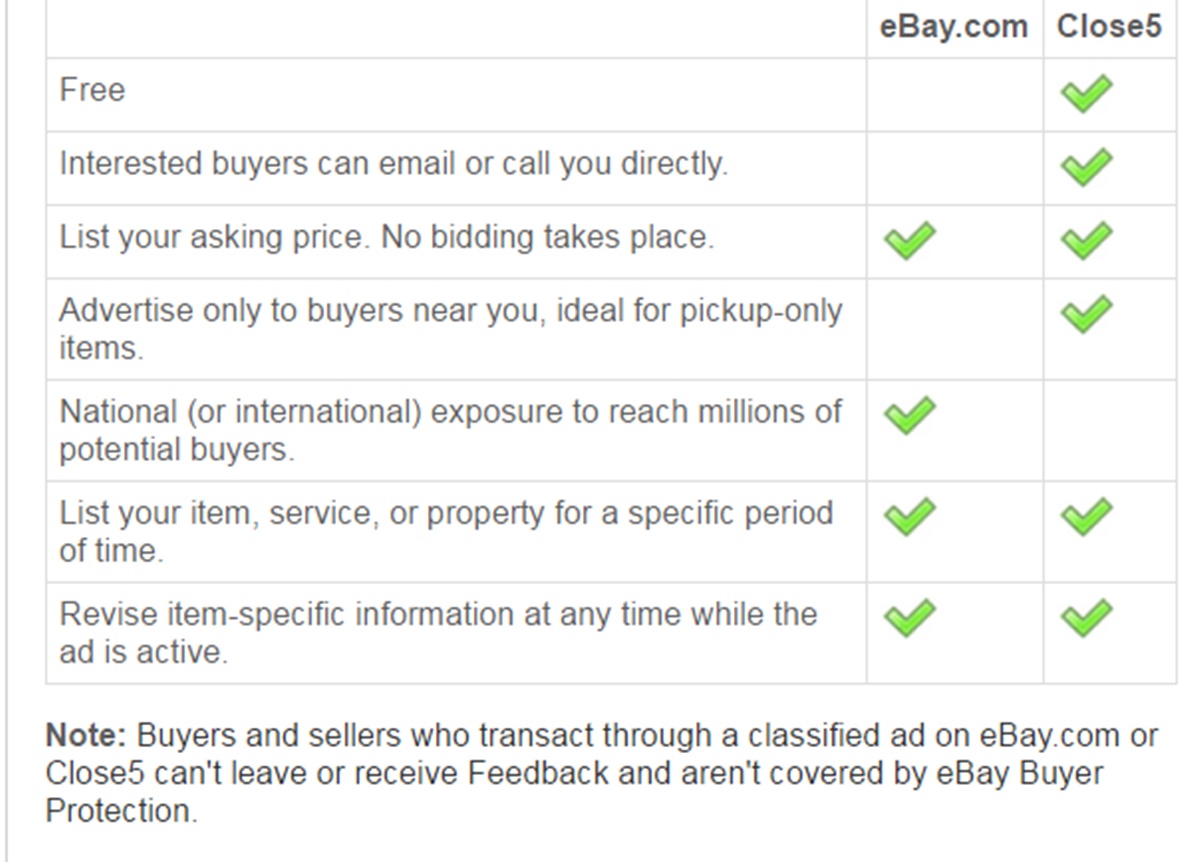
Task: Click "Advertise only to buyers near you" text
Action: [450, 311]
